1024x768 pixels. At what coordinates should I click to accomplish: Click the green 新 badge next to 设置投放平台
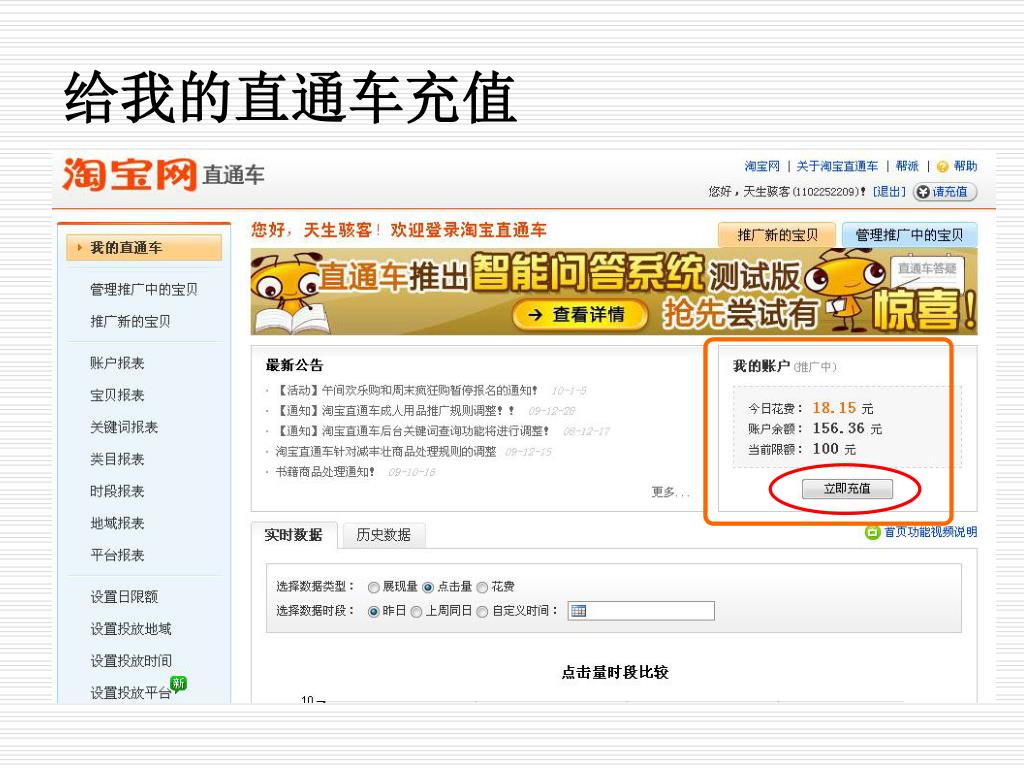178,683
